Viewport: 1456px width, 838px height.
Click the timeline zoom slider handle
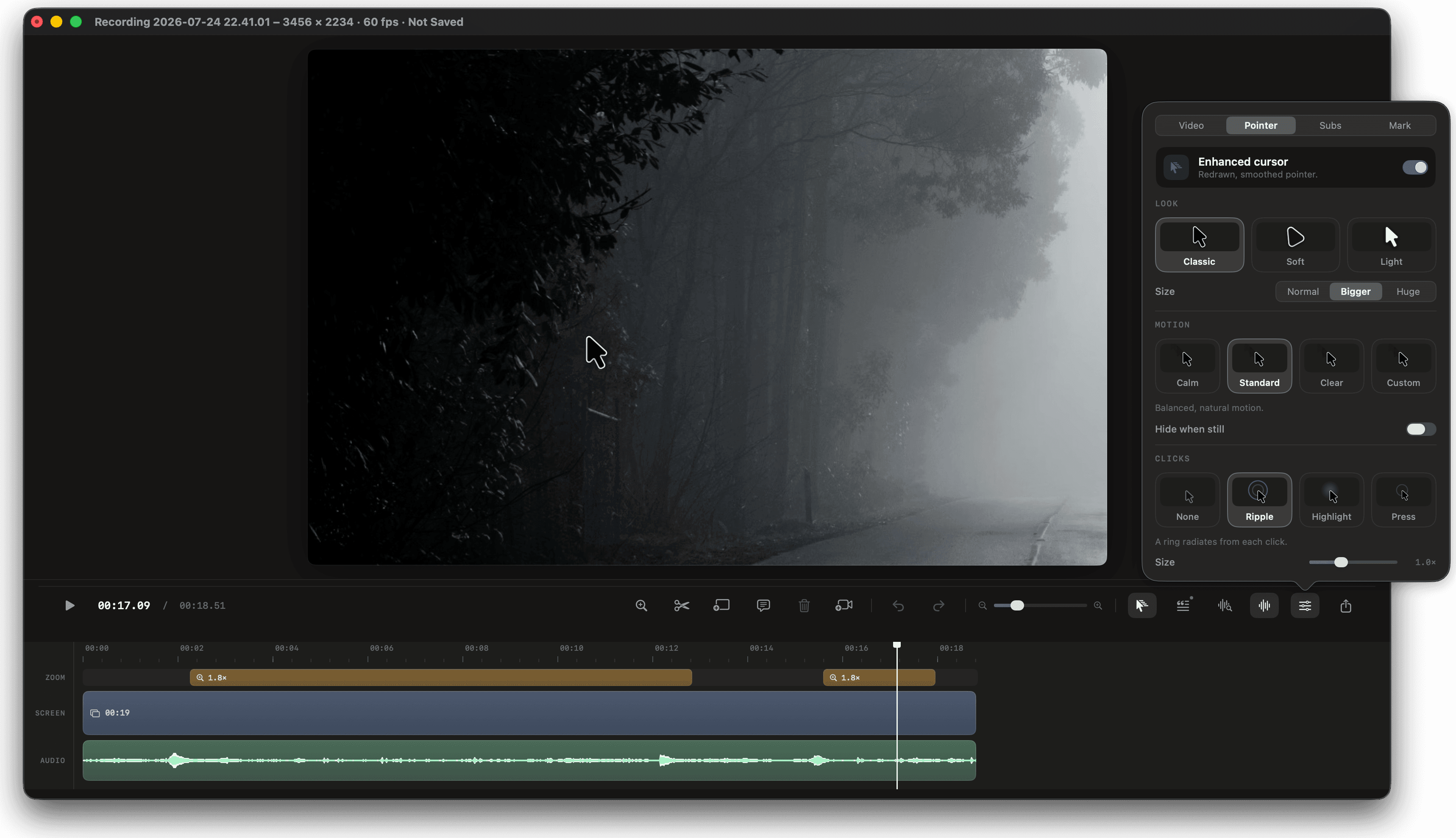click(1017, 605)
